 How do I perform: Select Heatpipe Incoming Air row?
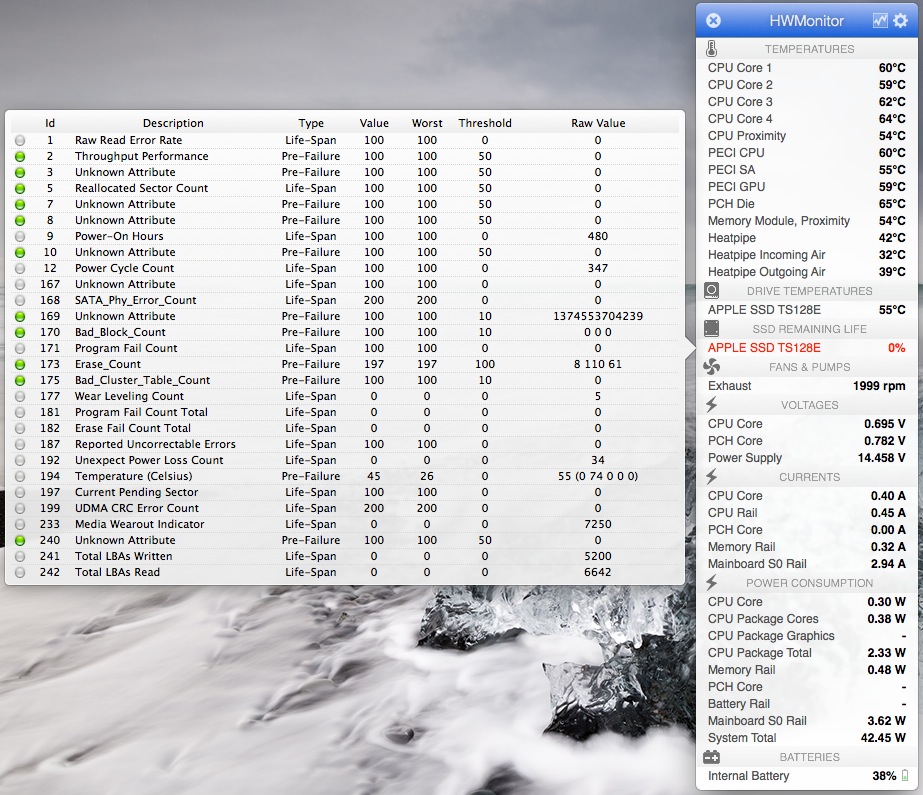click(806, 255)
